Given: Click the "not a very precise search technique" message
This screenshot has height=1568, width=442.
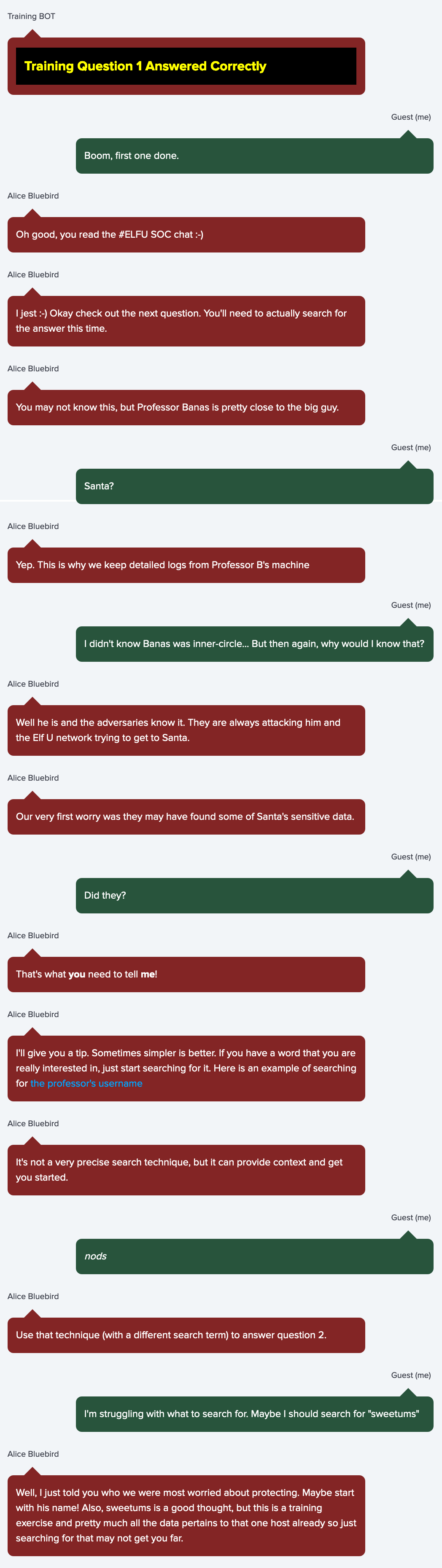Looking at the screenshot, I should click(x=186, y=1170).
